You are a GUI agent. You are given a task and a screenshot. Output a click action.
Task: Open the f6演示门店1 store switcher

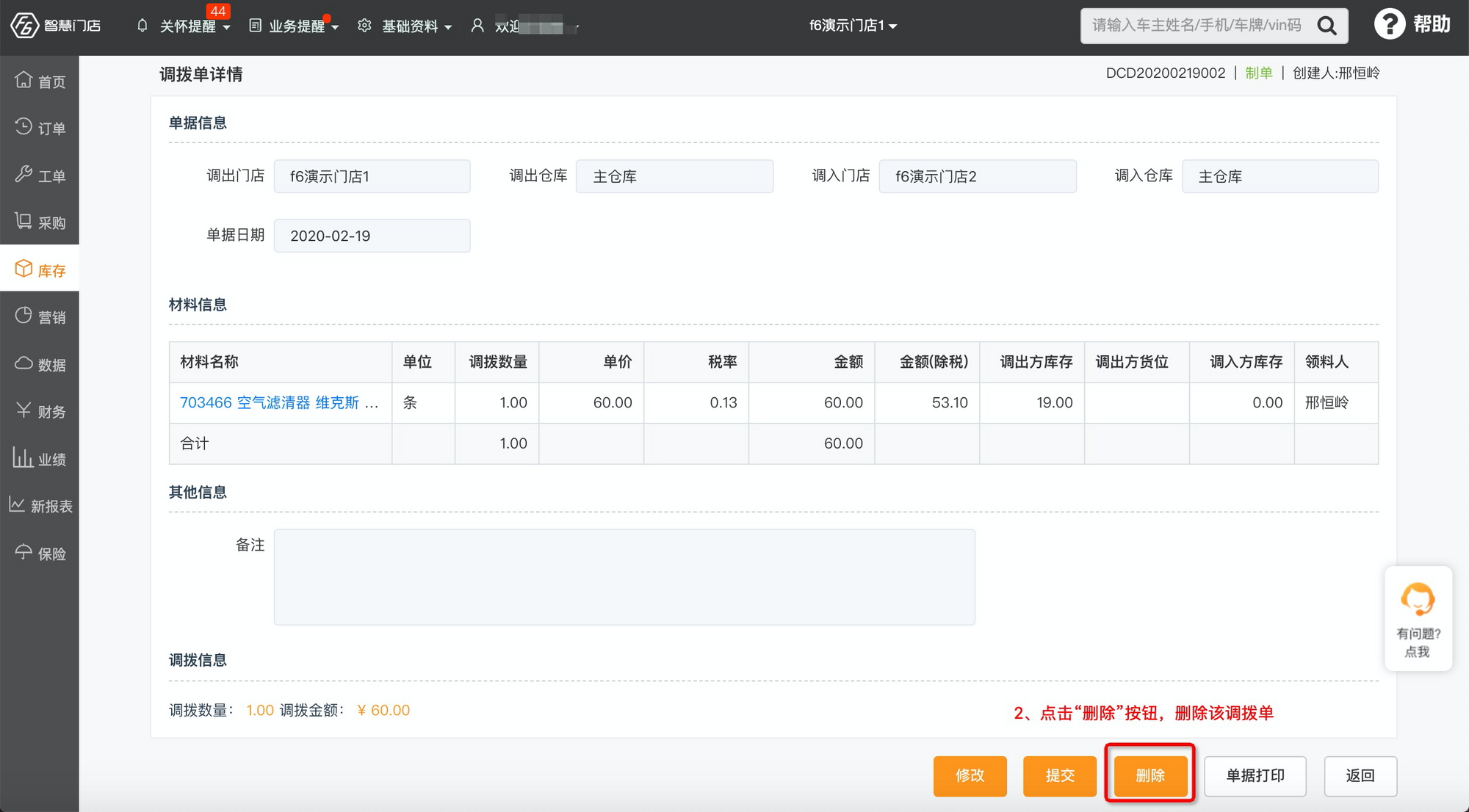[853, 26]
